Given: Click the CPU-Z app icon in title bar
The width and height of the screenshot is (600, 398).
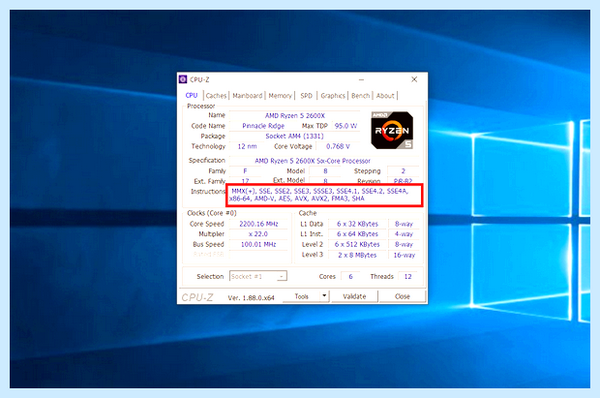Looking at the screenshot, I should [183, 79].
